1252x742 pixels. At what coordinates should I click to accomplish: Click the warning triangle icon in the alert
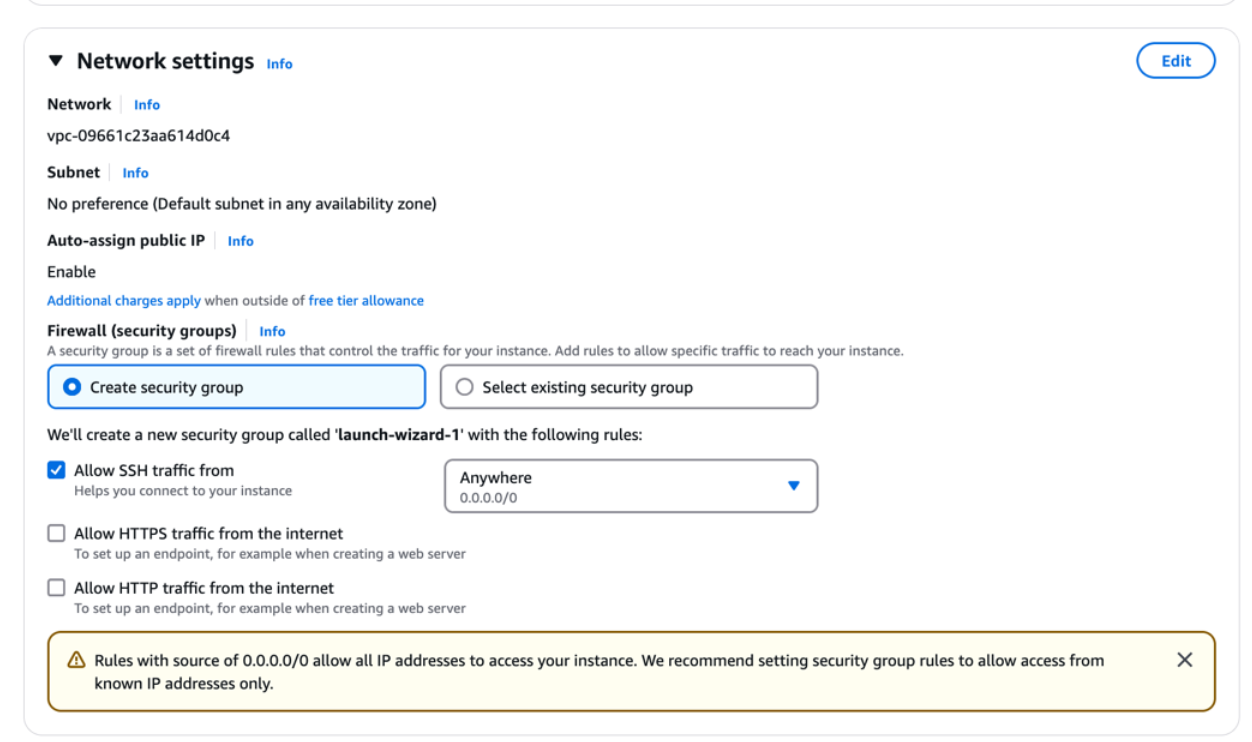click(x=76, y=660)
